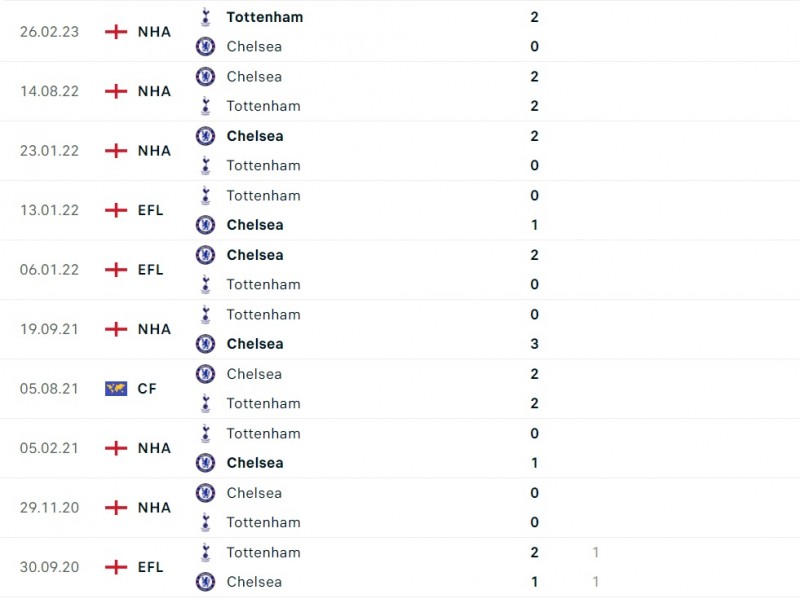This screenshot has height=603, width=800.
Task: Click the grey number 1 beside the 30.09.20 score
Action: [x=596, y=552]
